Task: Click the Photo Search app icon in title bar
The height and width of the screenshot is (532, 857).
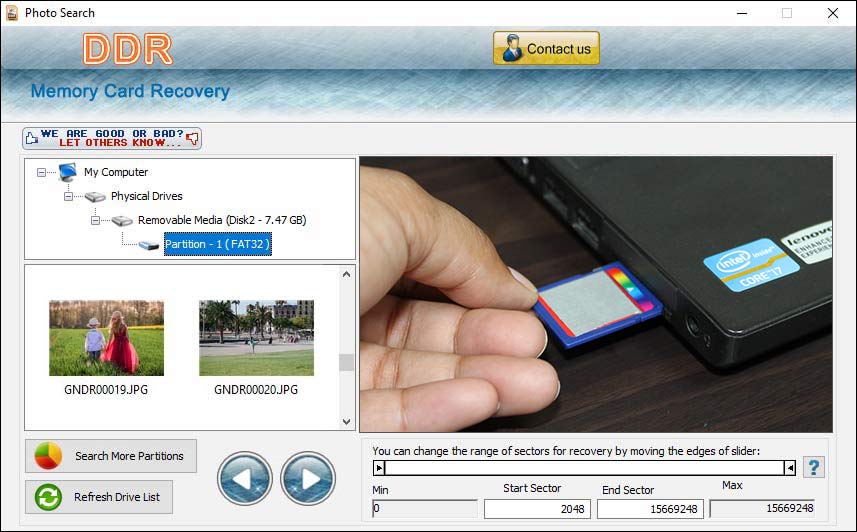Action: [12, 13]
